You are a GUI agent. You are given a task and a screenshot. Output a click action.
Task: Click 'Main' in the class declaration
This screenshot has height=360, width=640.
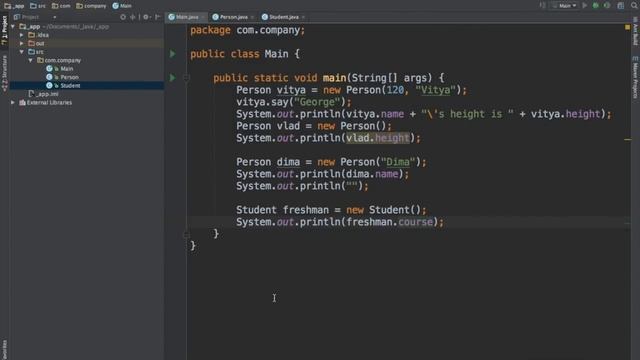pos(276,54)
